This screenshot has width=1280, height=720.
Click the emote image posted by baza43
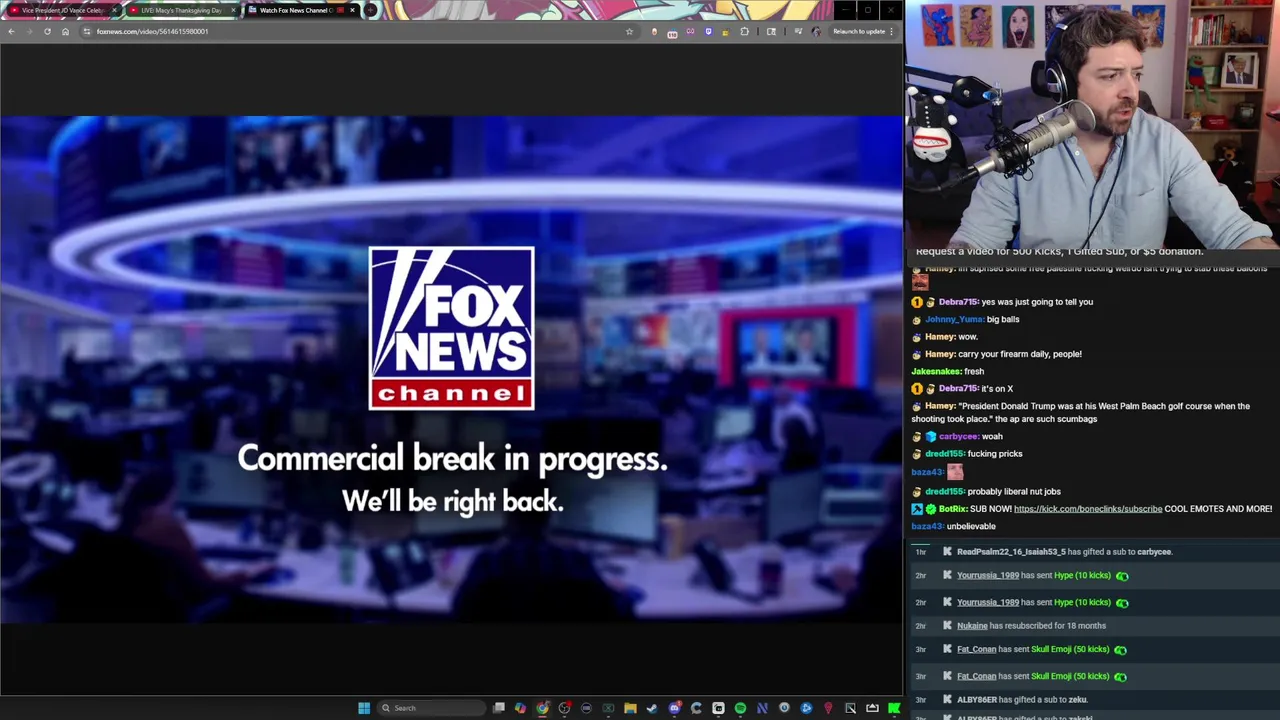955,472
